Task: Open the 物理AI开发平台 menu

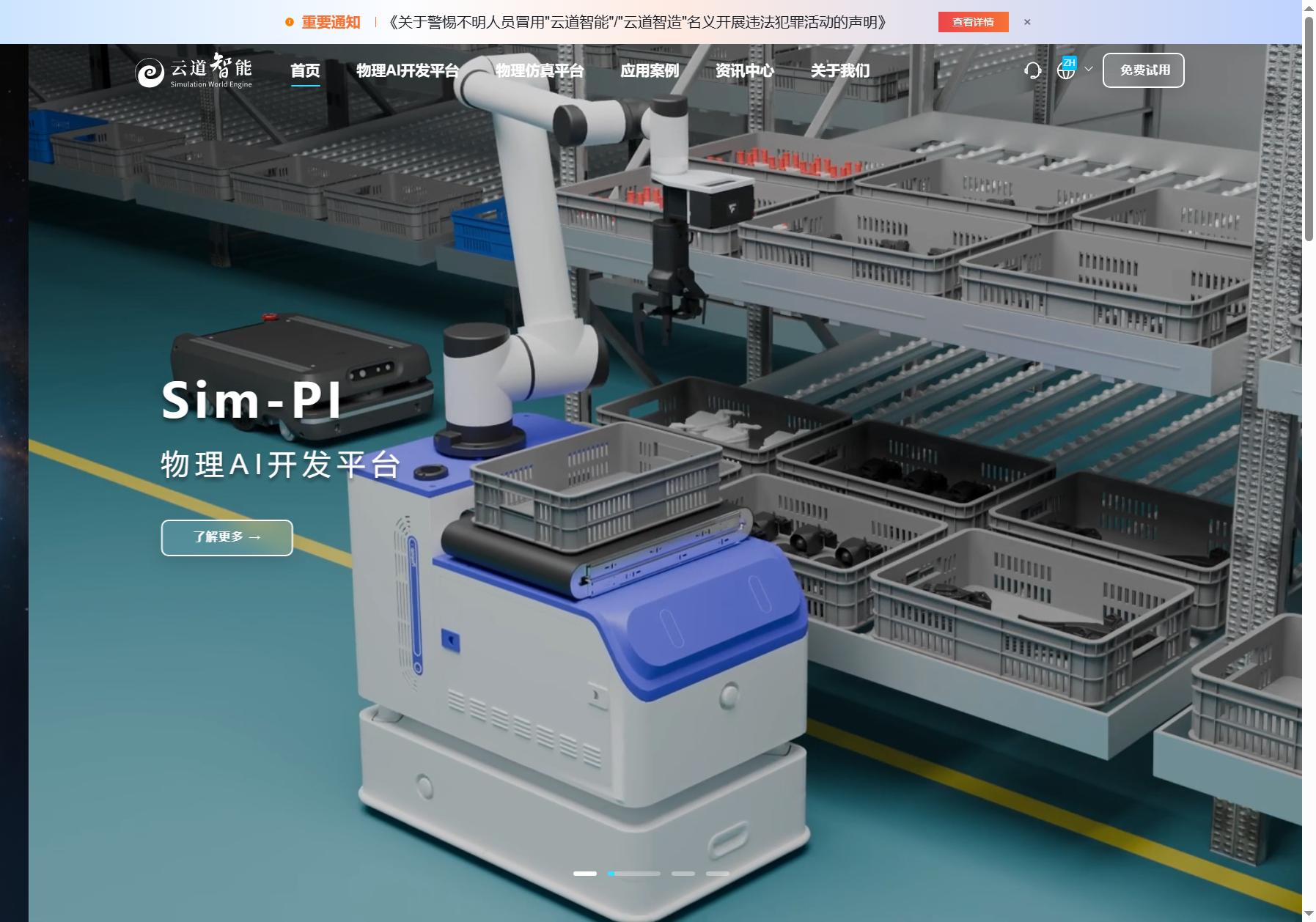Action: [408, 70]
